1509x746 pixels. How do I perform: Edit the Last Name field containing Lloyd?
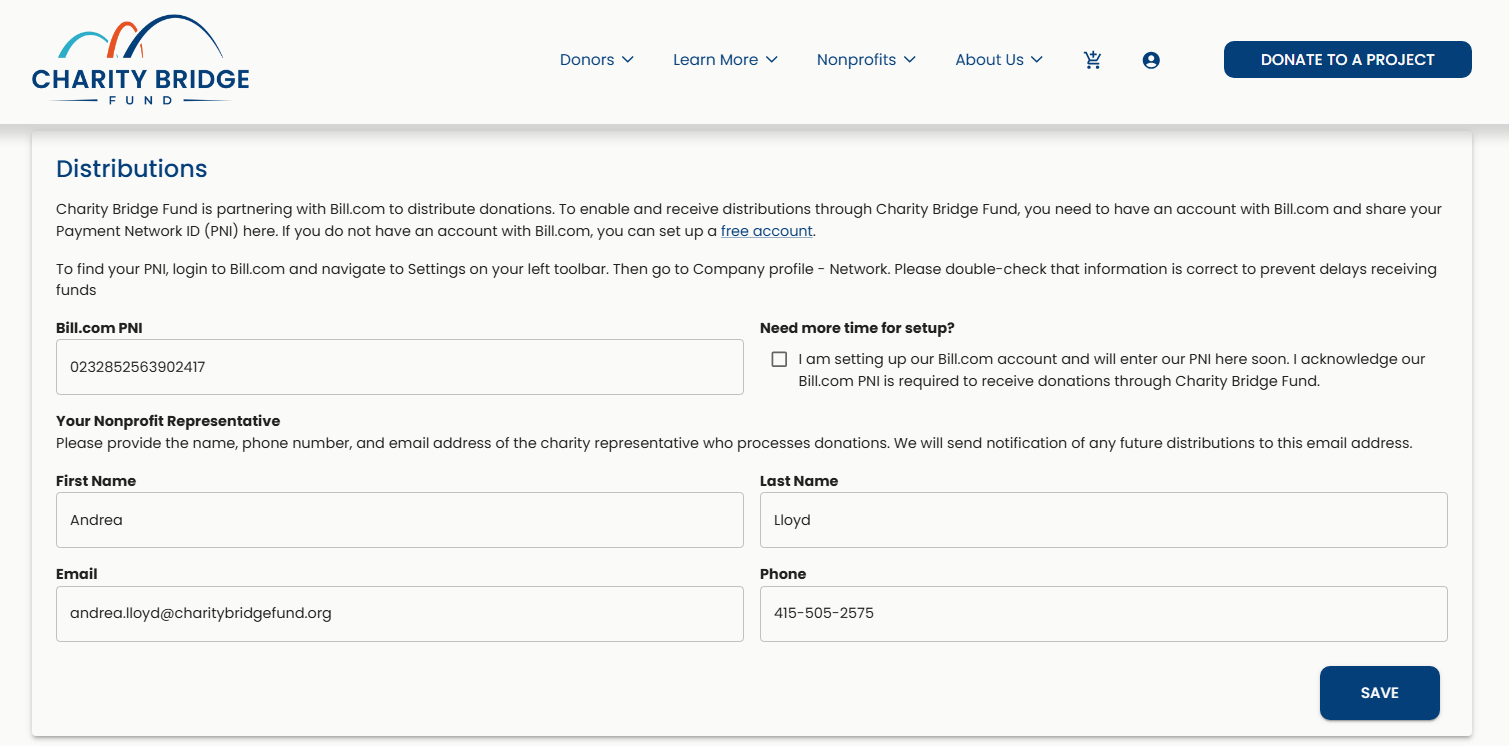tap(1104, 520)
